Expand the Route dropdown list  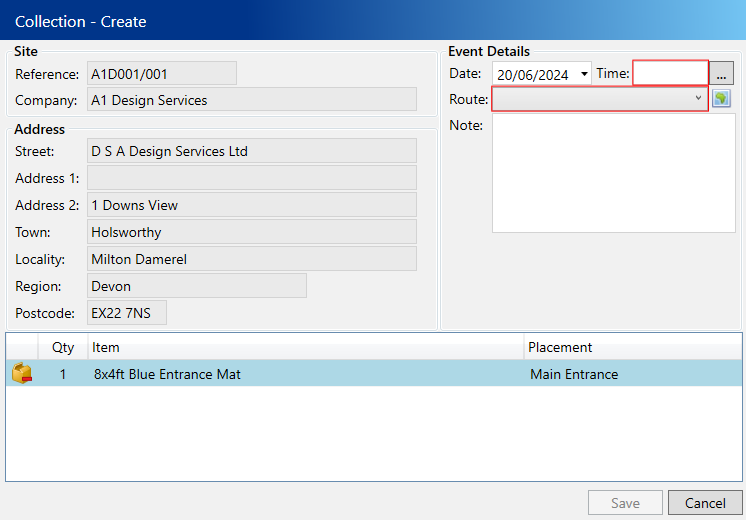point(698,99)
